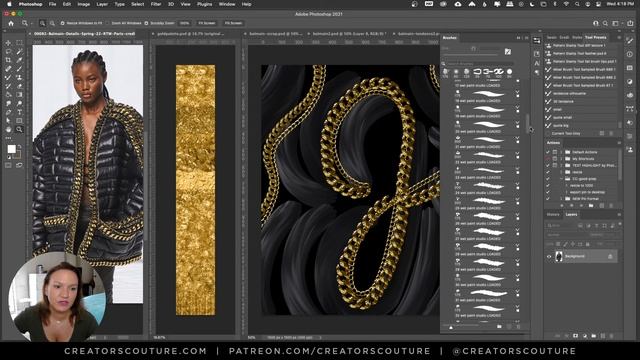Open the Actions panel menu
Viewport: 640px width, 360px height.
click(619, 143)
